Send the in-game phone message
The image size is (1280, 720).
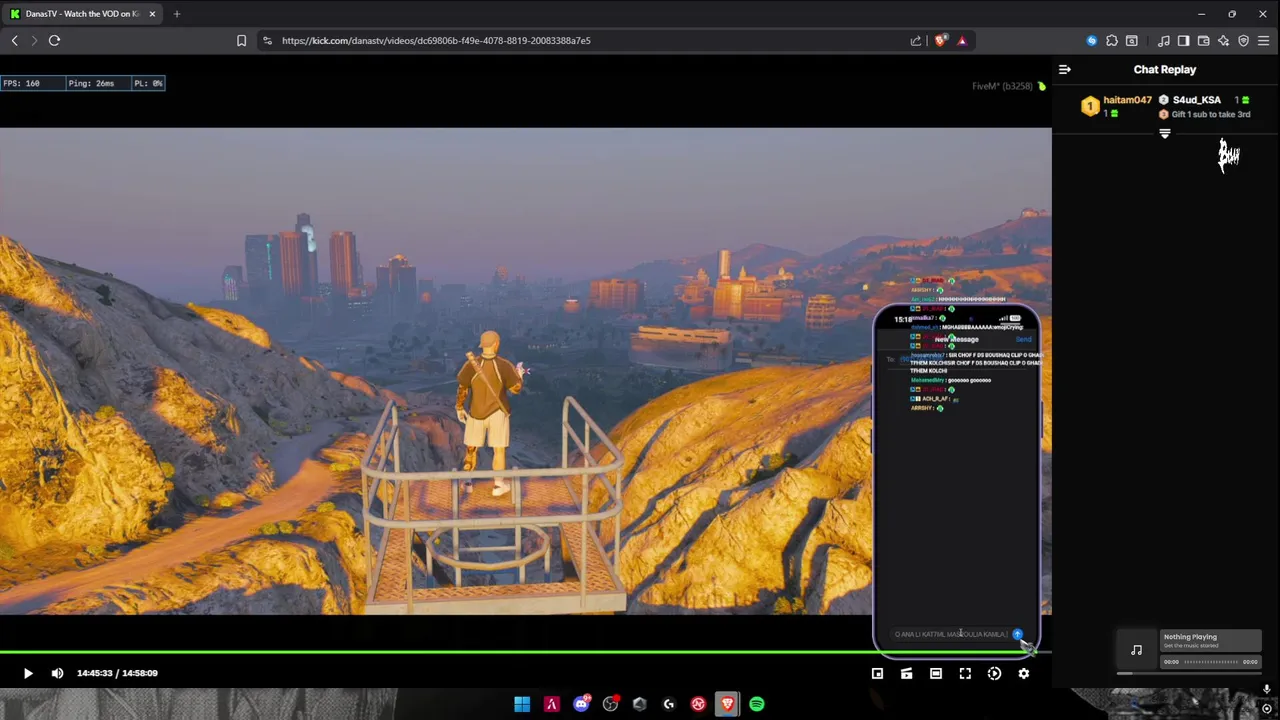pos(1017,634)
